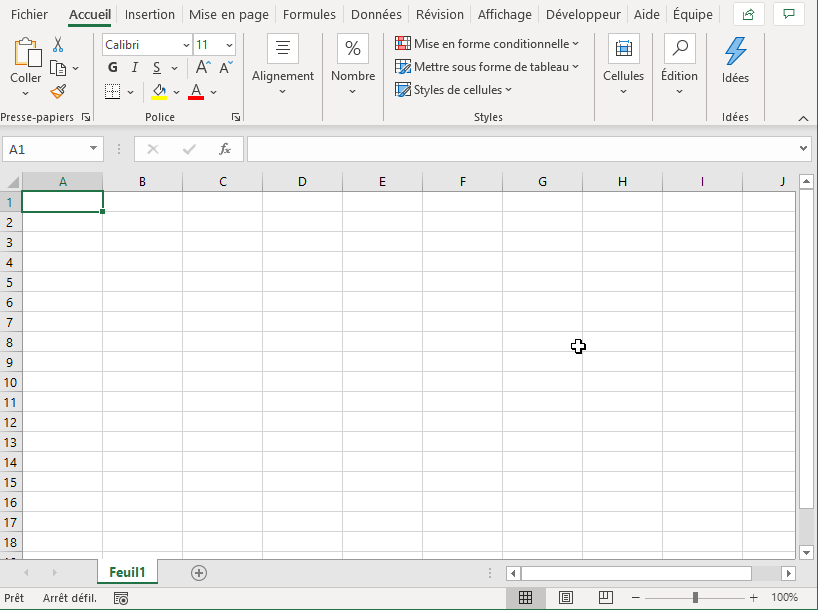This screenshot has width=818, height=610.
Task: Zoom in with the plus button
Action: pyautogui.click(x=753, y=597)
